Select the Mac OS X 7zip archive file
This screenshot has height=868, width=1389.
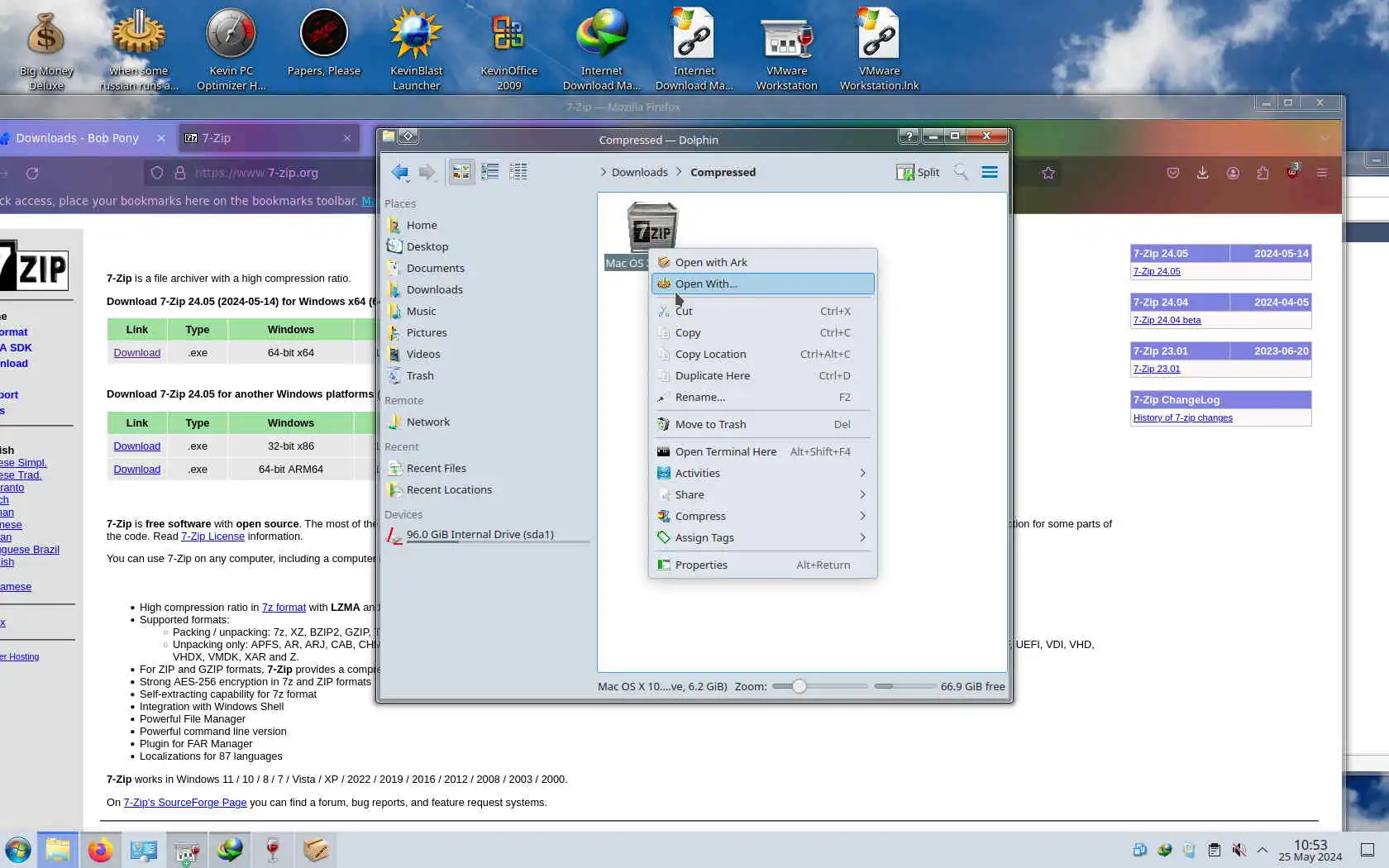652,236
